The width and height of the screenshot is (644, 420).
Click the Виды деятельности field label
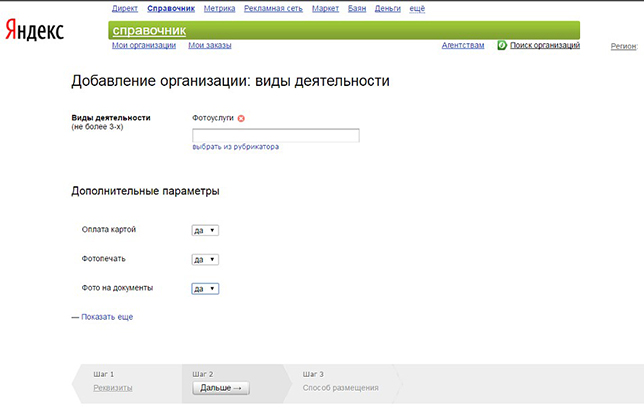(x=111, y=118)
